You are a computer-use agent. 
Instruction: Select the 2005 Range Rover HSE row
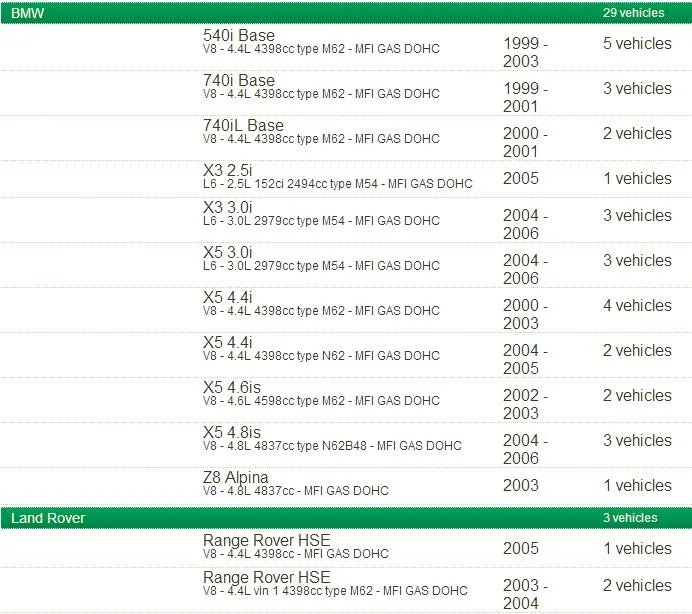point(346,548)
